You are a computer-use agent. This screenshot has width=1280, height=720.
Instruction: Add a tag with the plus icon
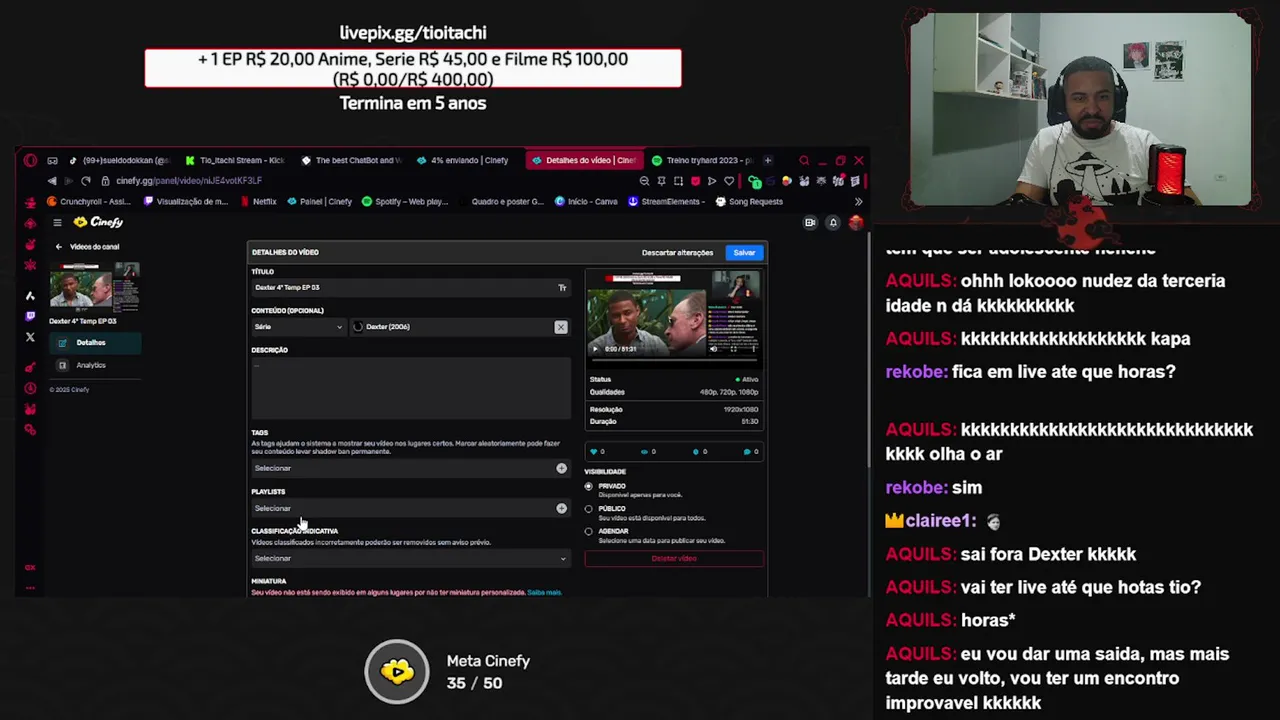coord(561,468)
